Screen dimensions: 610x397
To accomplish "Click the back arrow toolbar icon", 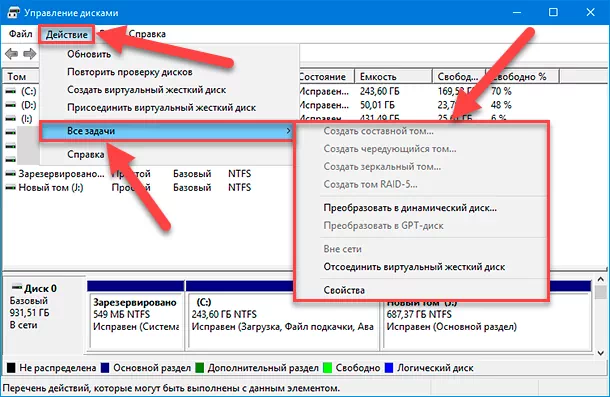I will click(11, 54).
